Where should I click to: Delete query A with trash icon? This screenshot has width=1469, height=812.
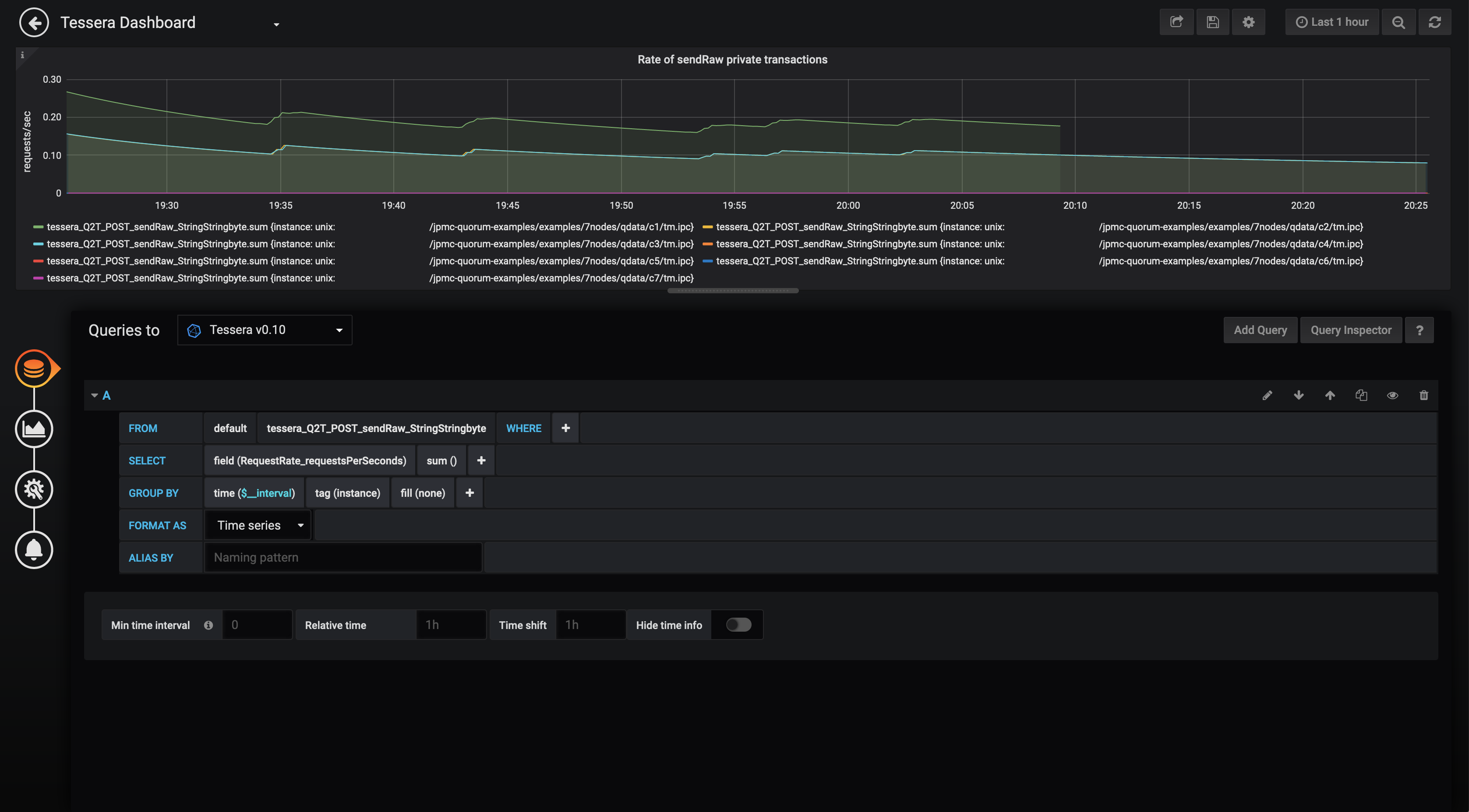point(1424,395)
